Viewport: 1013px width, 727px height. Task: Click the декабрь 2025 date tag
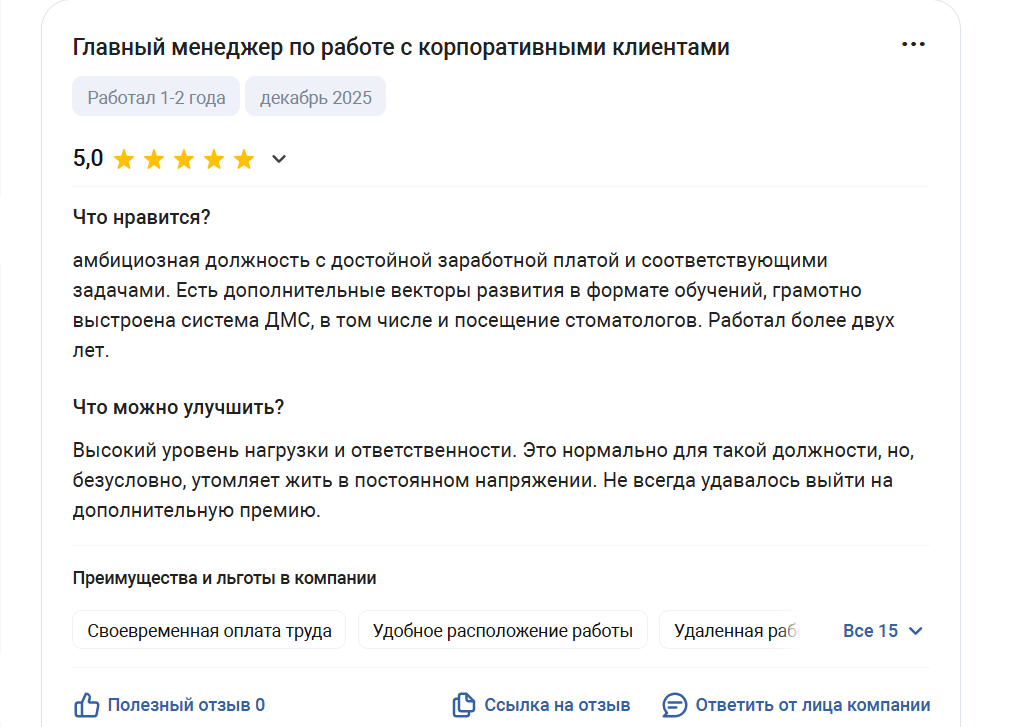click(315, 97)
